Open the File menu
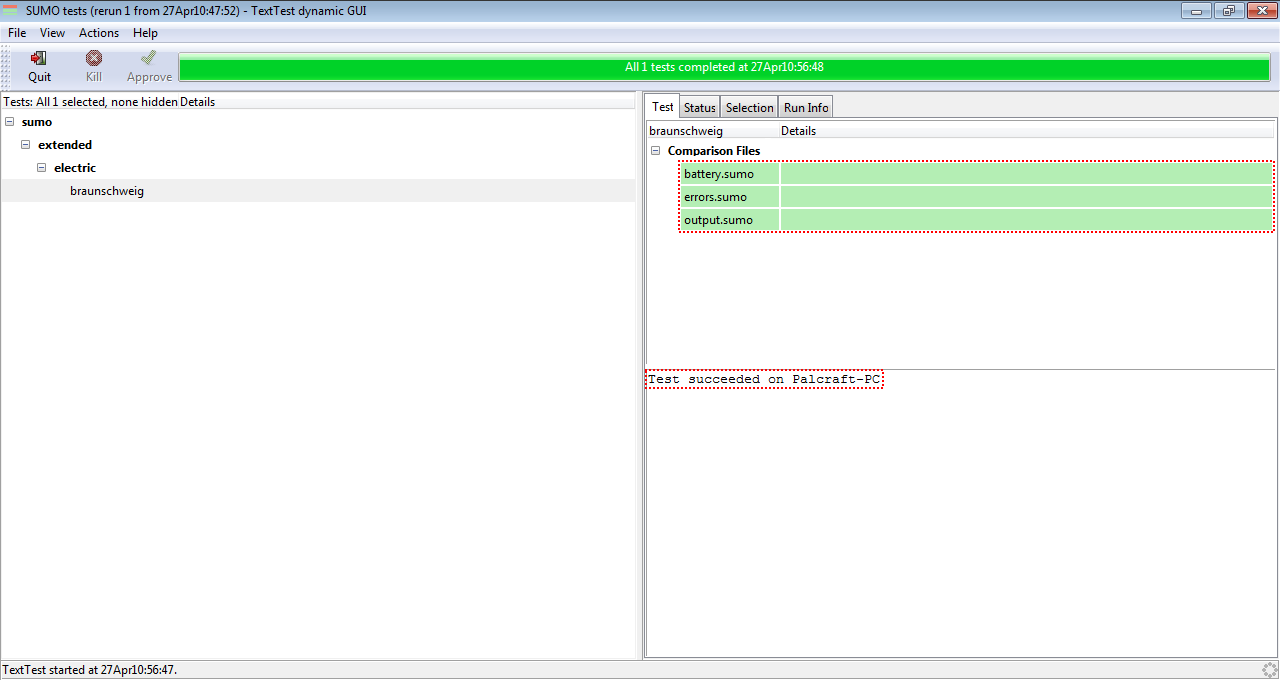The width and height of the screenshot is (1280, 680). (17, 33)
